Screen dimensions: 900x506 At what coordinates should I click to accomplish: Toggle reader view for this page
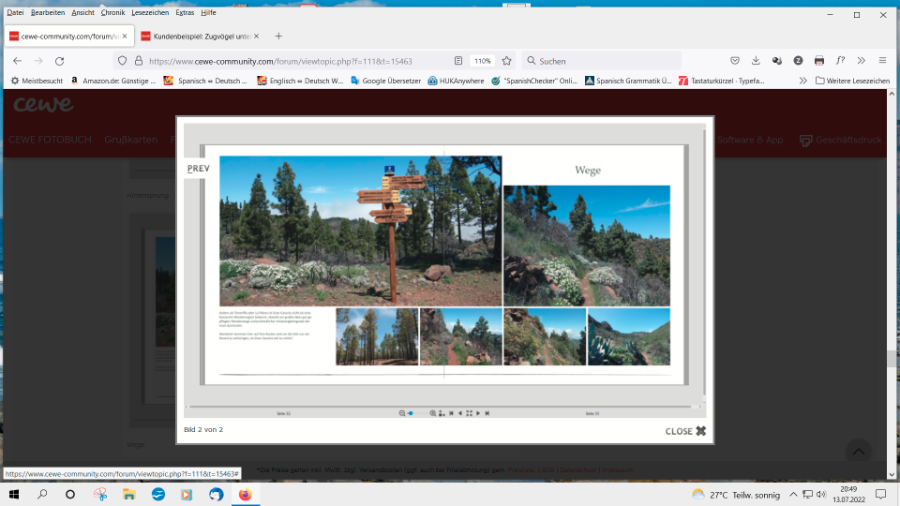pos(458,60)
